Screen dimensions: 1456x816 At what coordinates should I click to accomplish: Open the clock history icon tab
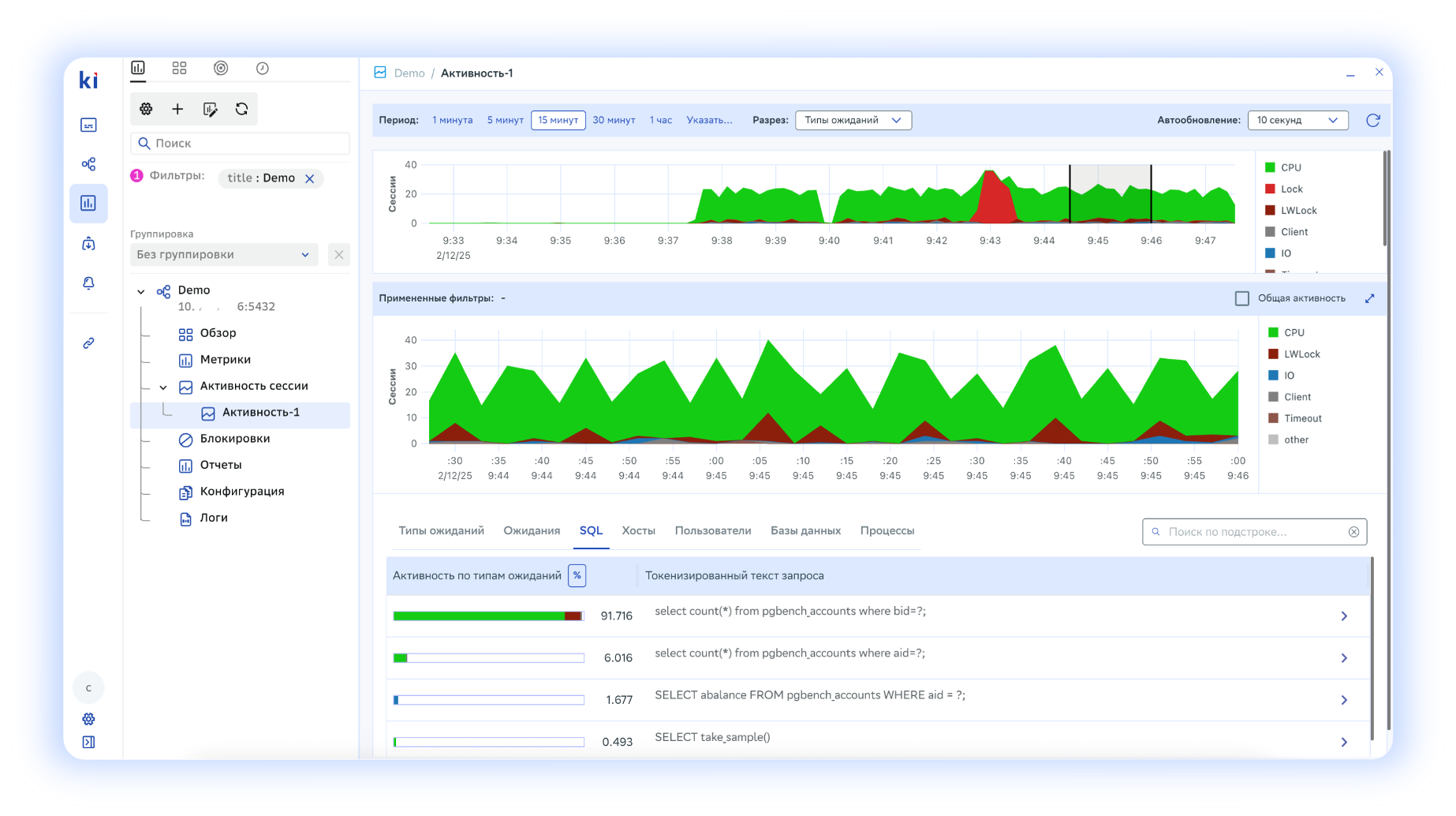point(263,69)
